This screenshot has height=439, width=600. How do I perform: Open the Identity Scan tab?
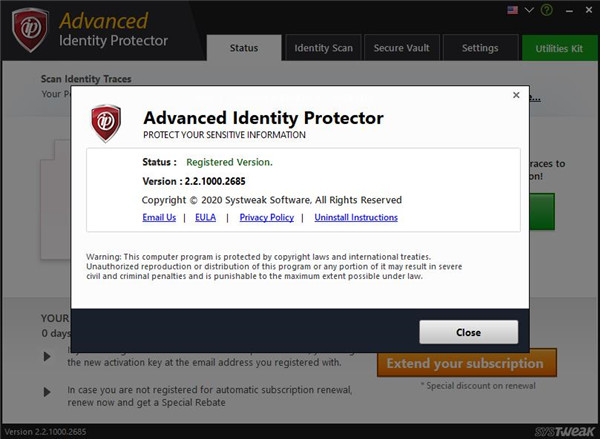(x=322, y=48)
